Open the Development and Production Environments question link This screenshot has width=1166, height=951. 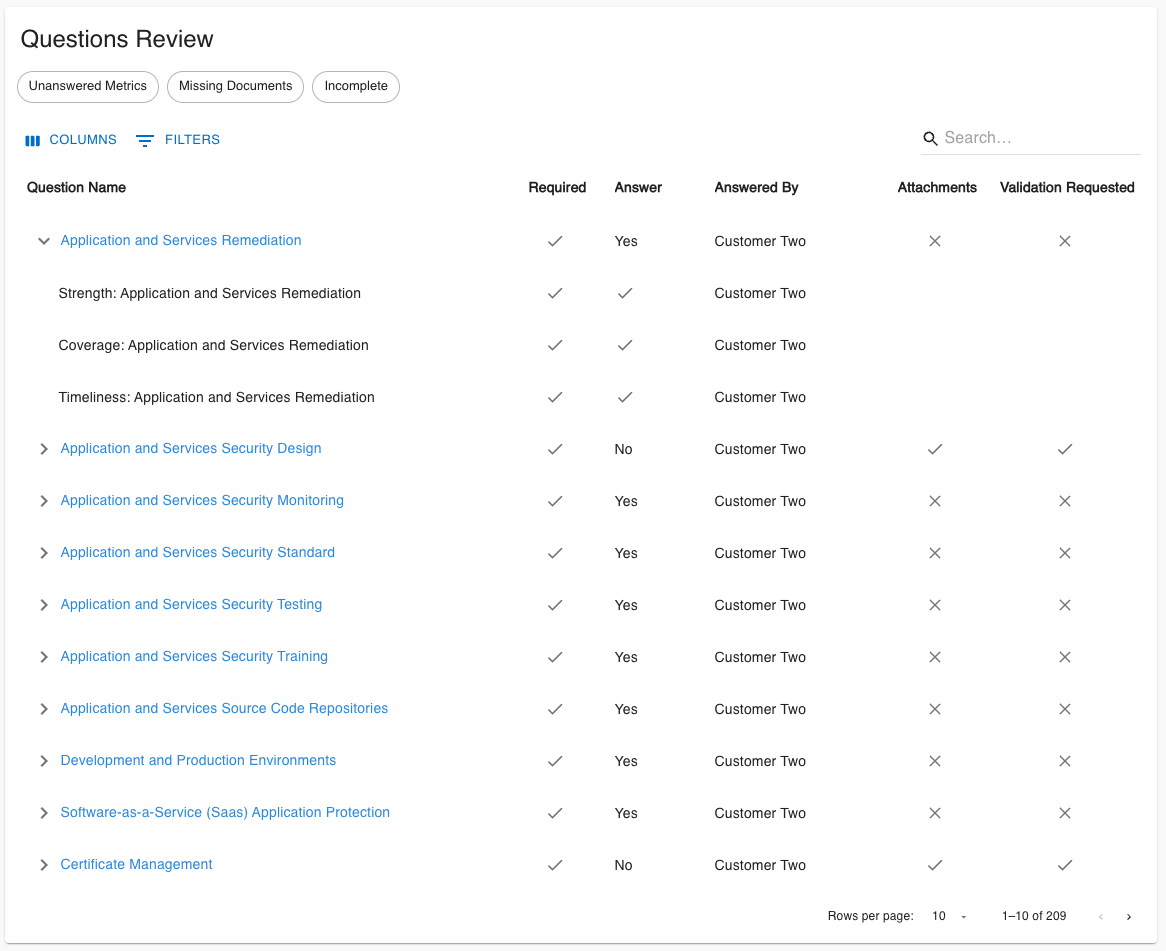(198, 761)
